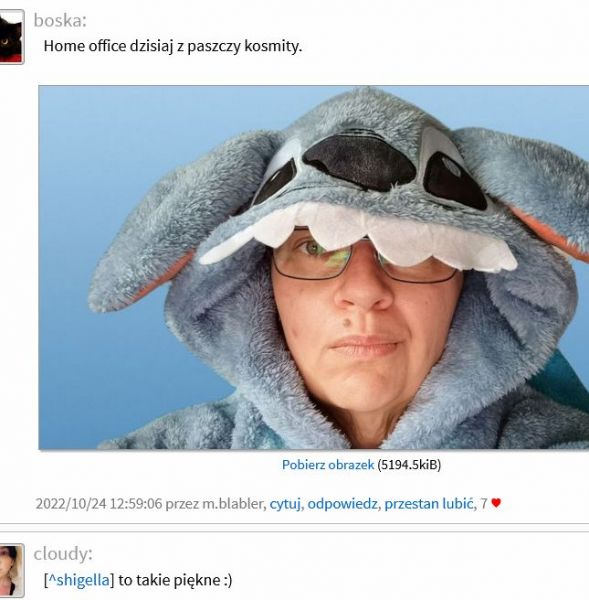Click the like count 7
Screen dimensions: 589x600
pos(484,504)
